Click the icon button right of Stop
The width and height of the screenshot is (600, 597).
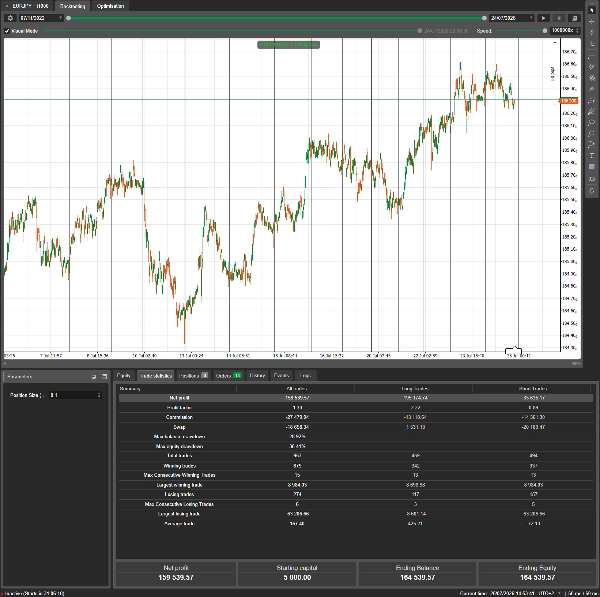(x=574, y=18)
